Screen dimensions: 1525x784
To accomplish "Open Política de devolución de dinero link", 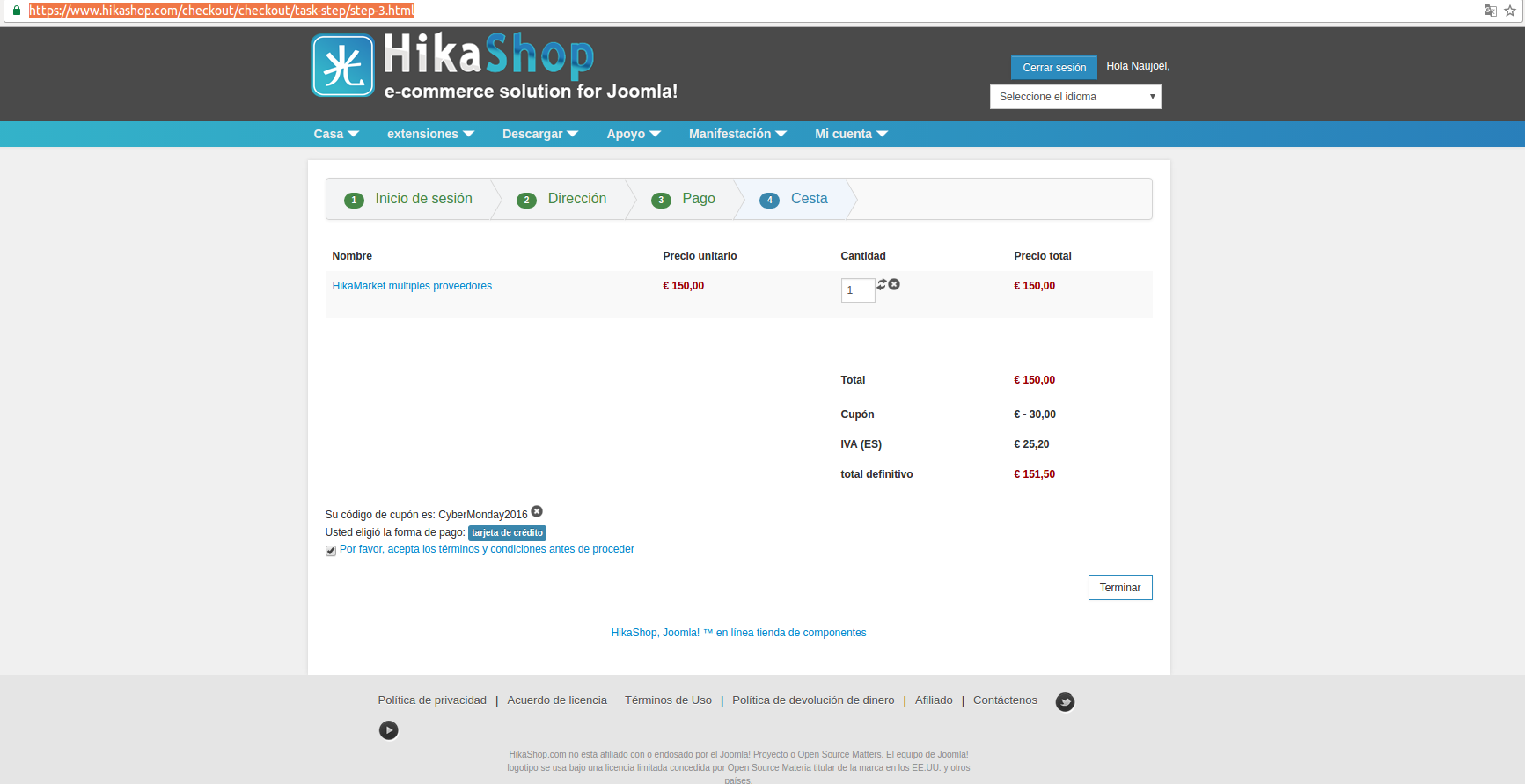I will pos(813,700).
